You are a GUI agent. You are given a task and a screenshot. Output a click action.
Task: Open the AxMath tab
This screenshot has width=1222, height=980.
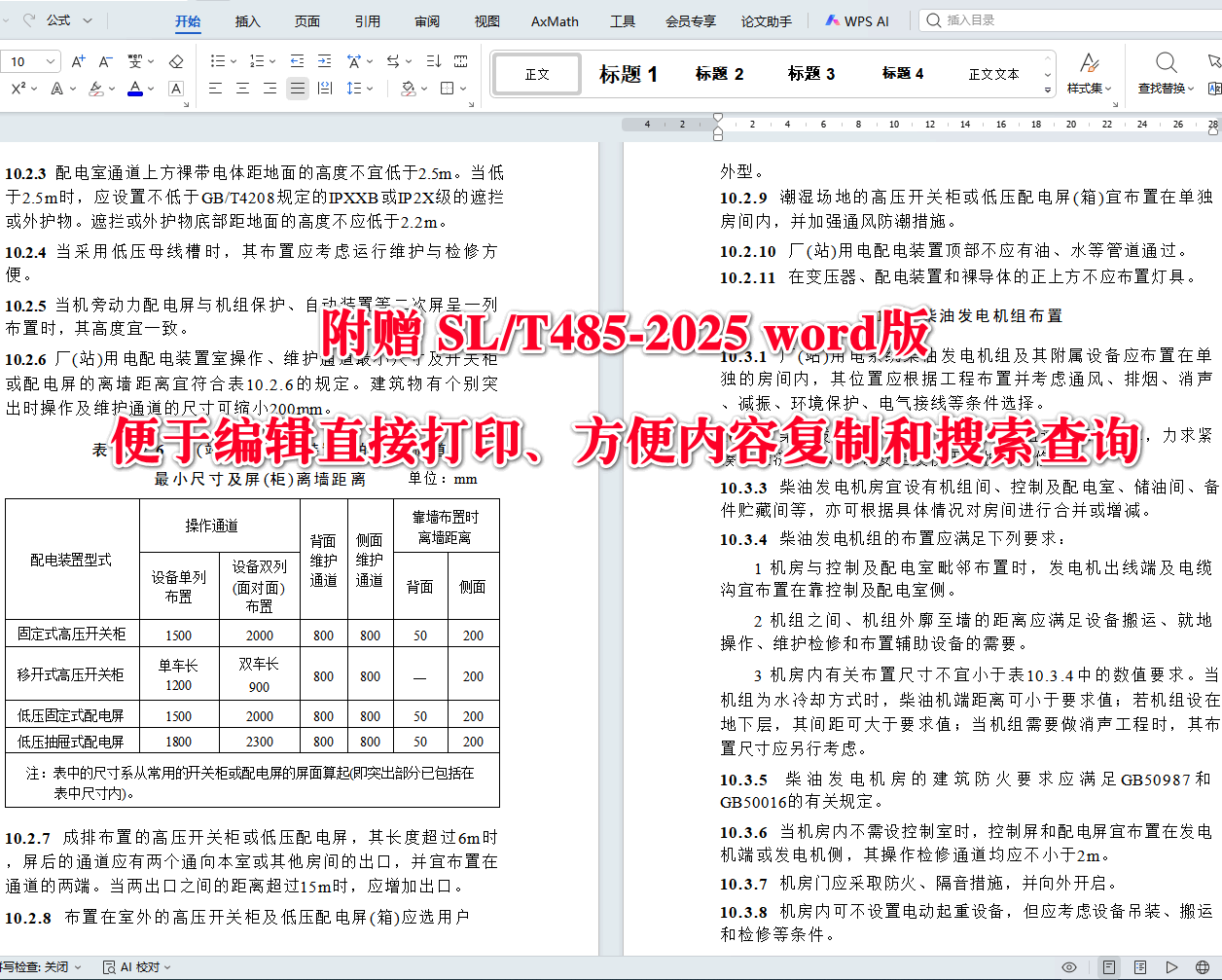pos(555,20)
